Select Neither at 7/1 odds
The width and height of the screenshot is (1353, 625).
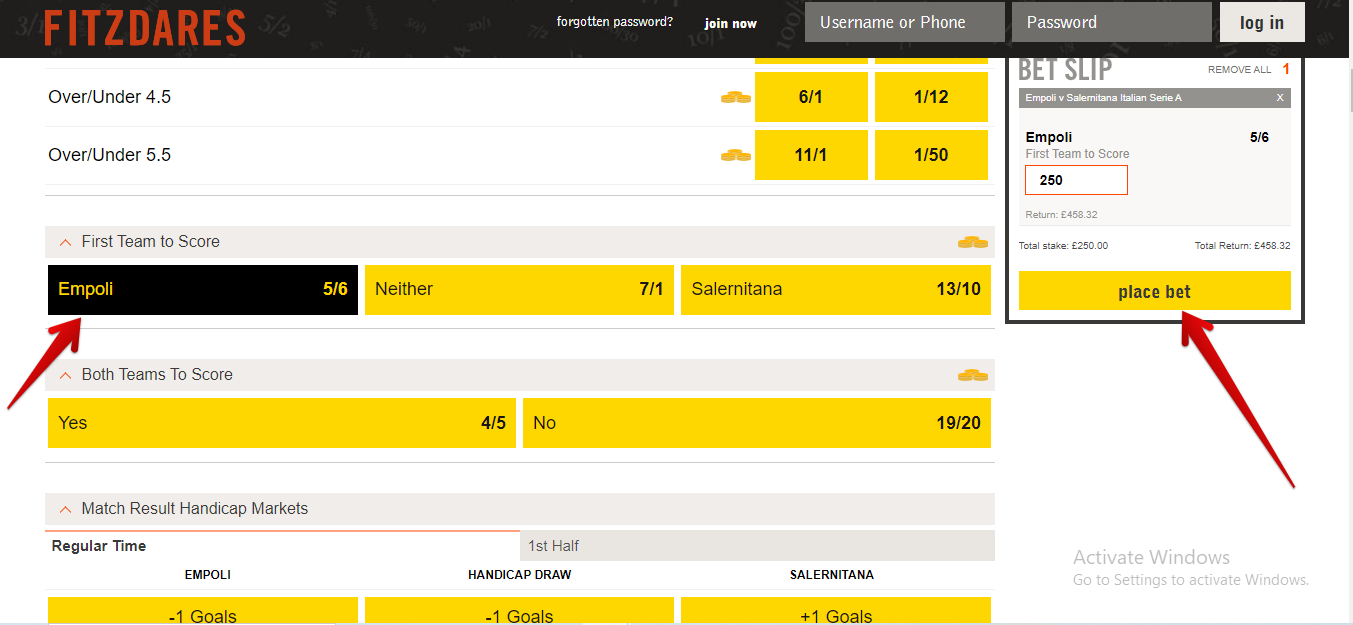click(x=519, y=290)
